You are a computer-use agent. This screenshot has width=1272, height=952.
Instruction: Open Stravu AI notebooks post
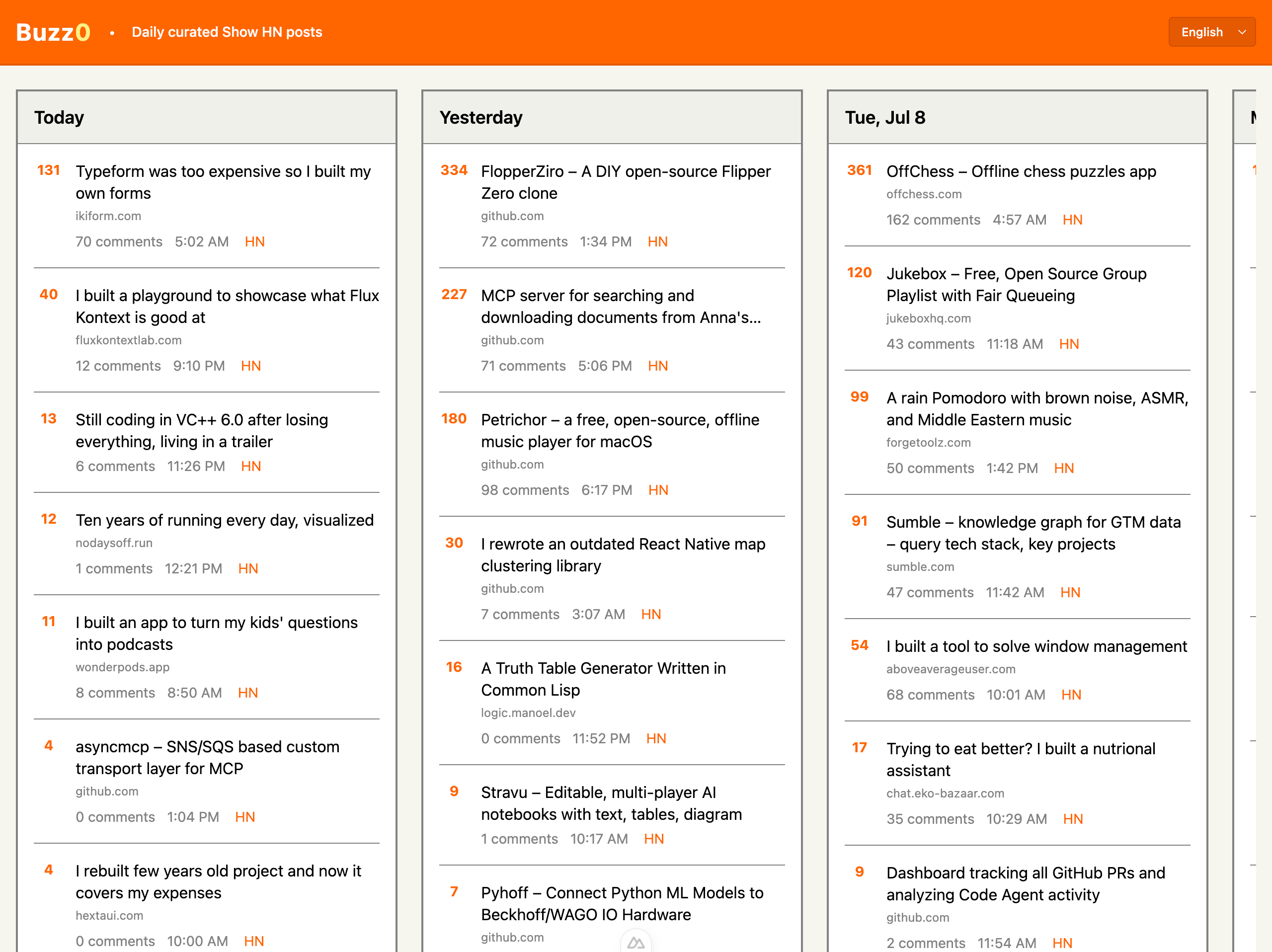tap(611, 803)
